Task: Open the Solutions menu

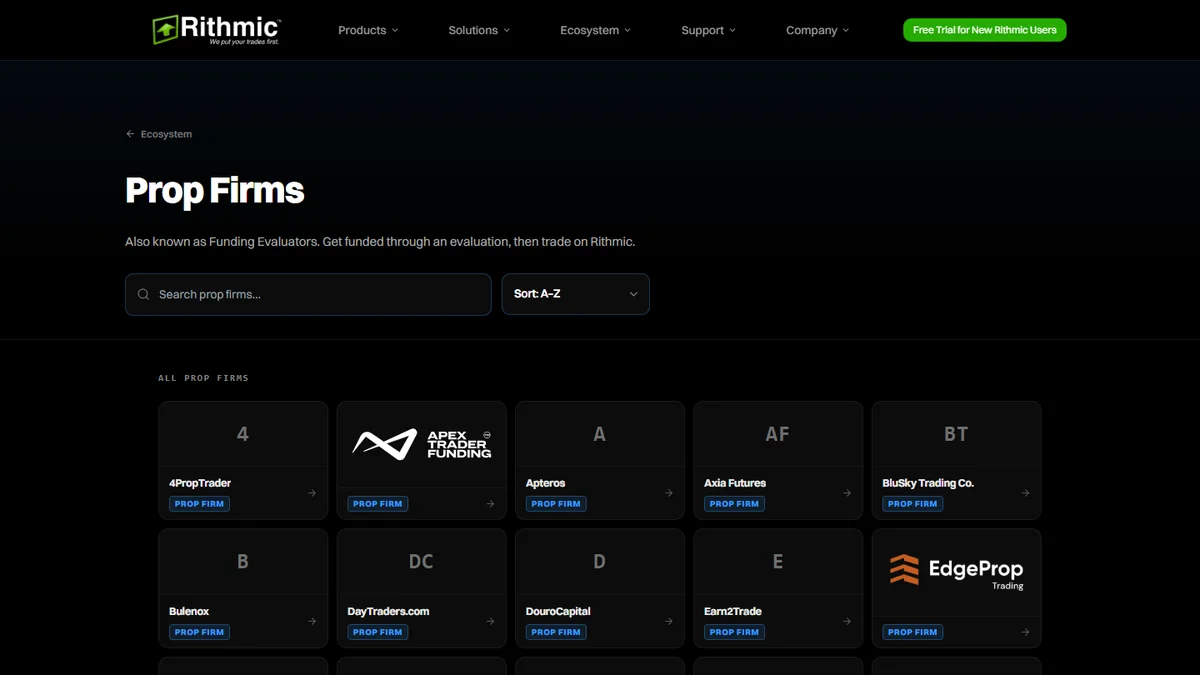Action: 479,30
